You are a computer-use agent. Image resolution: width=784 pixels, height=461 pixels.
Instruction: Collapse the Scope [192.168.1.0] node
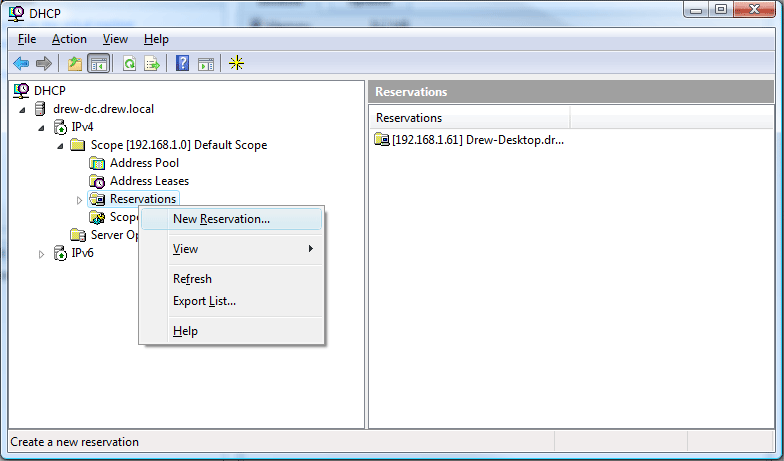click(59, 146)
